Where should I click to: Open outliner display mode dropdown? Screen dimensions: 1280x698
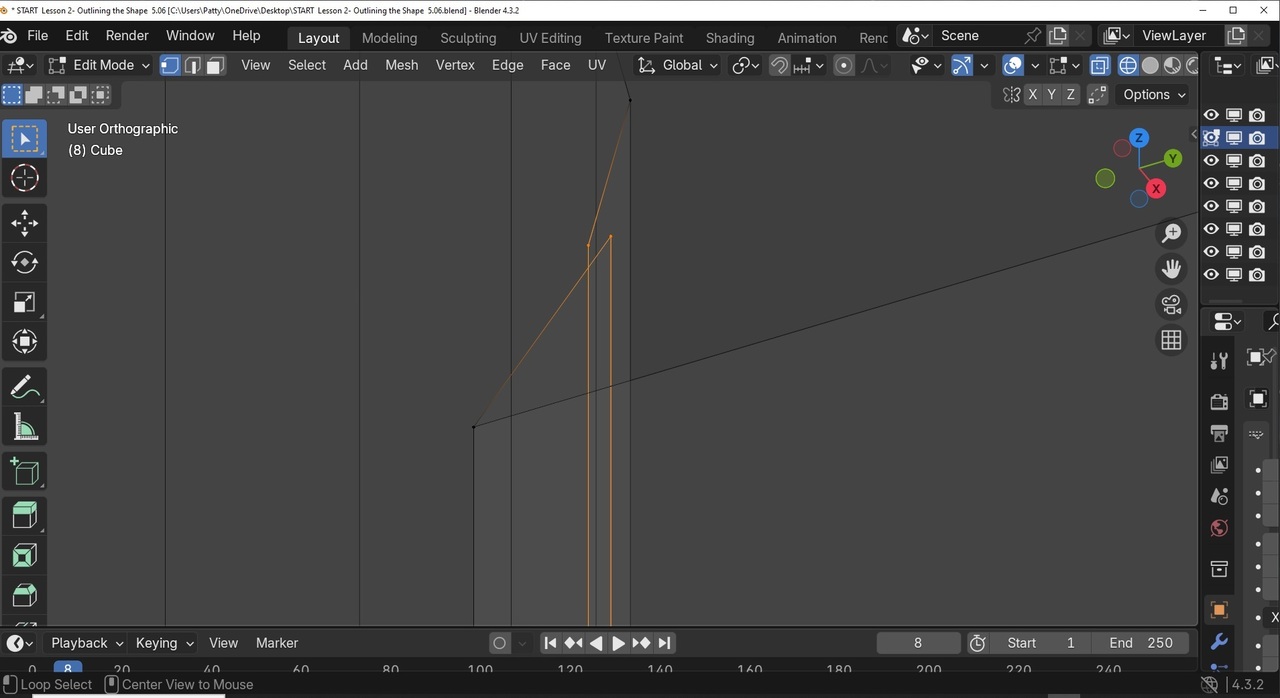click(1227, 66)
